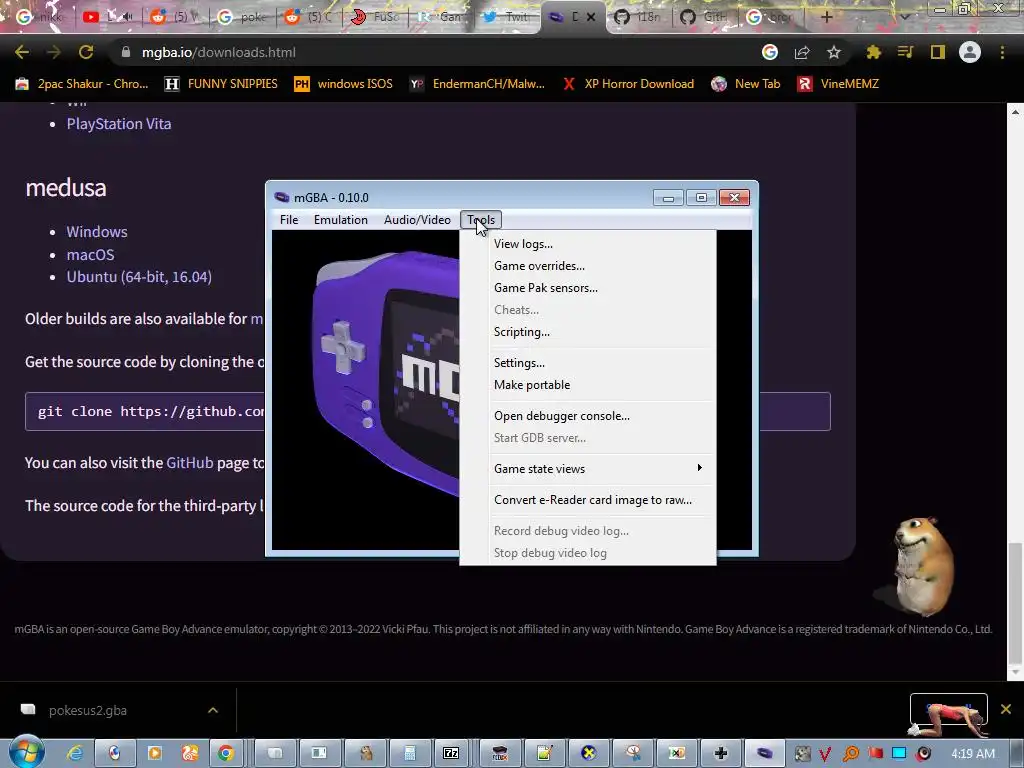The height and width of the screenshot is (768, 1024).
Task: Open Chrome media controls icon
Action: [x=905, y=52]
